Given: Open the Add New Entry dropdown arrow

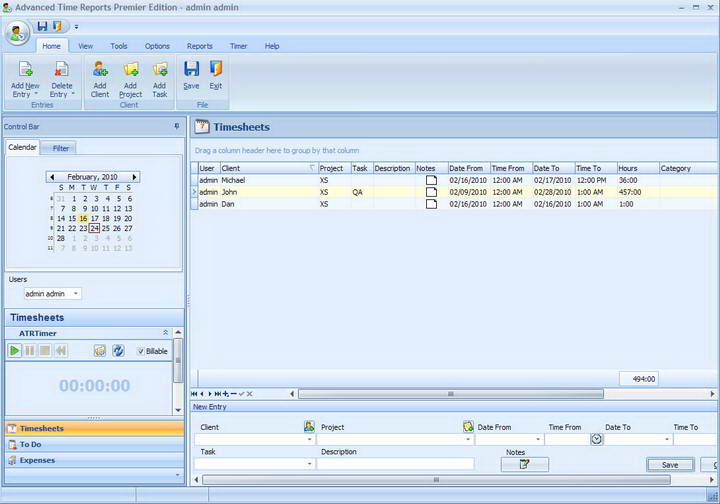Looking at the screenshot, I should (36, 94).
